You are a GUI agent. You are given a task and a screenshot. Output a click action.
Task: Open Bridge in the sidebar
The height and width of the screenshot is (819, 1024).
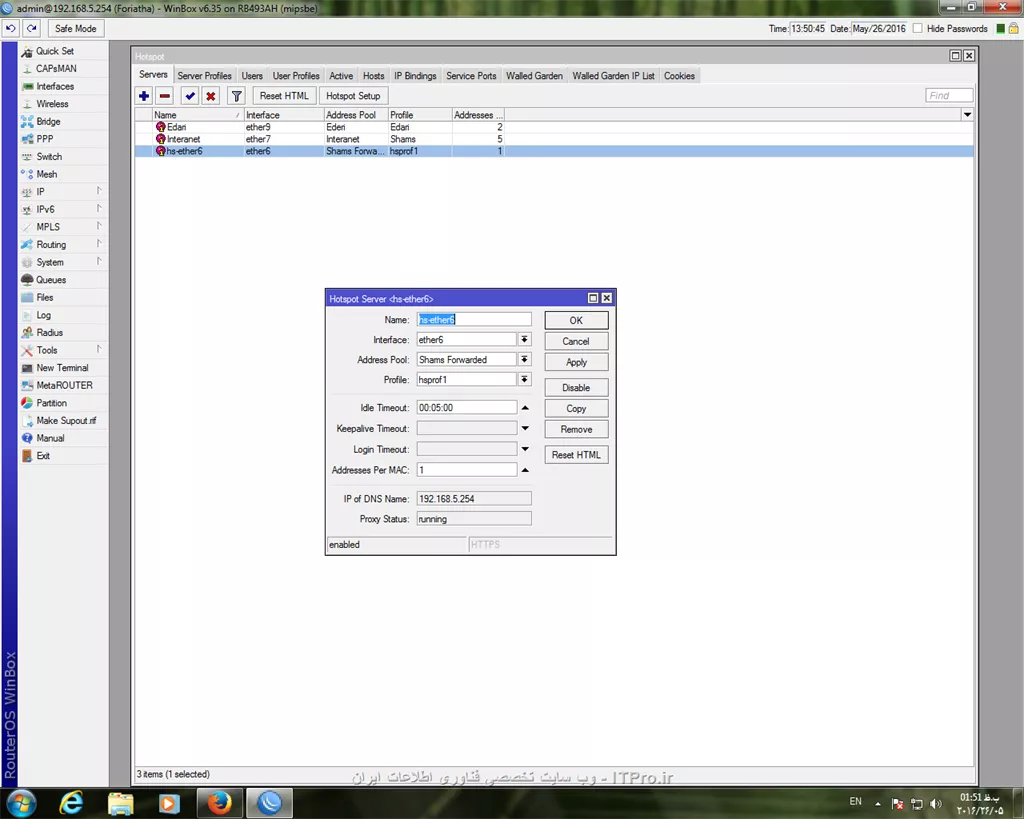tap(63, 121)
